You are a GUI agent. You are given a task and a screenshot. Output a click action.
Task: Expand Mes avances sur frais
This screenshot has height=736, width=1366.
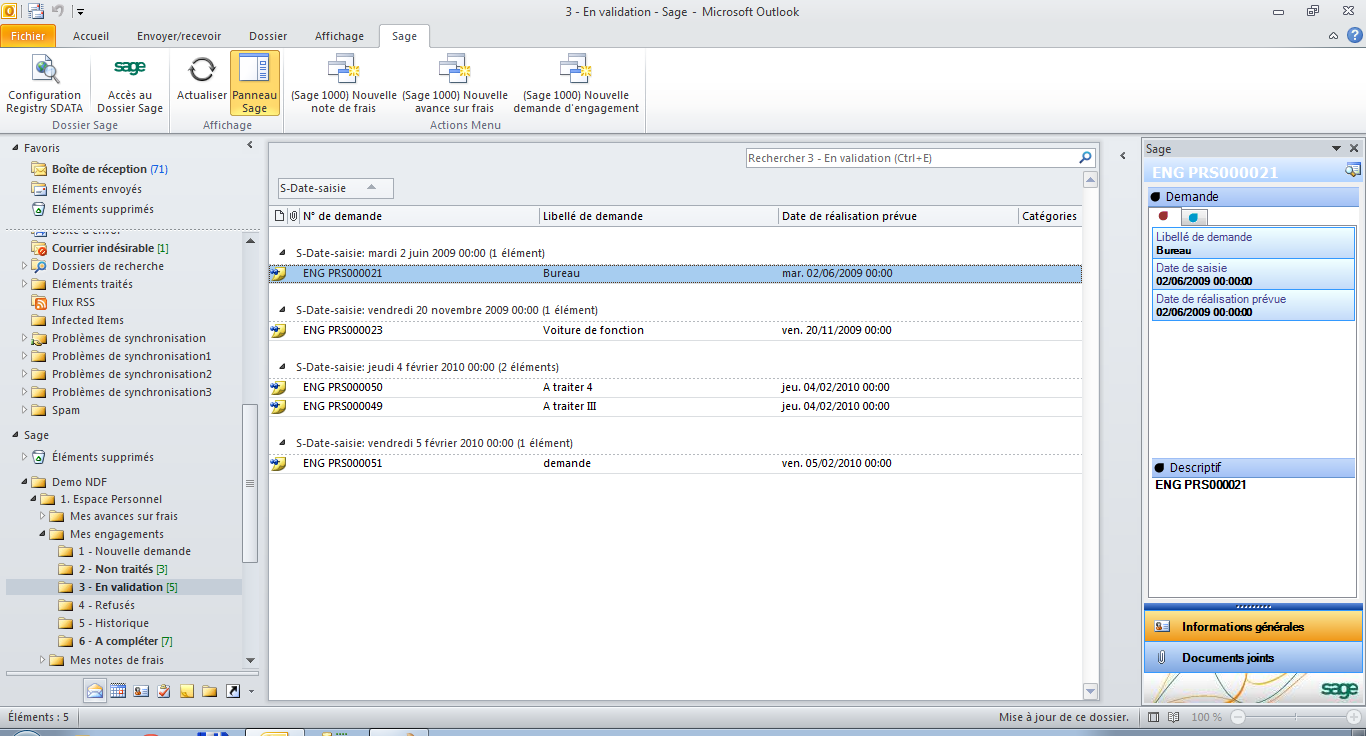coord(43,516)
